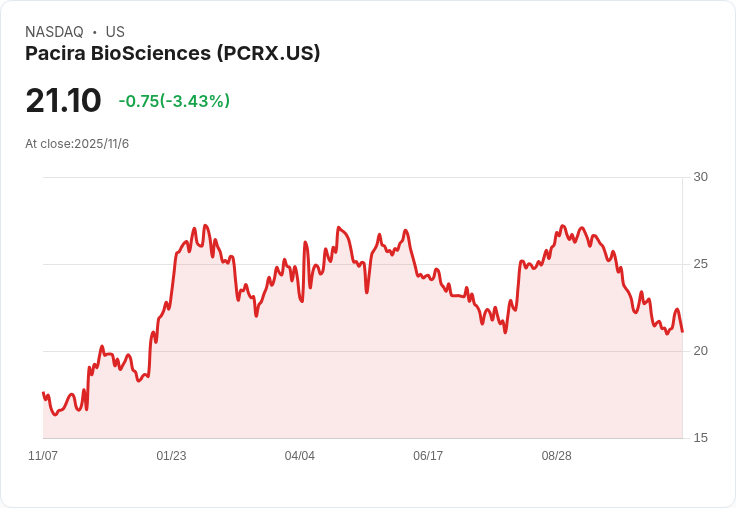
Task: Select the 01/23 x-axis date label
Action: [x=171, y=456]
